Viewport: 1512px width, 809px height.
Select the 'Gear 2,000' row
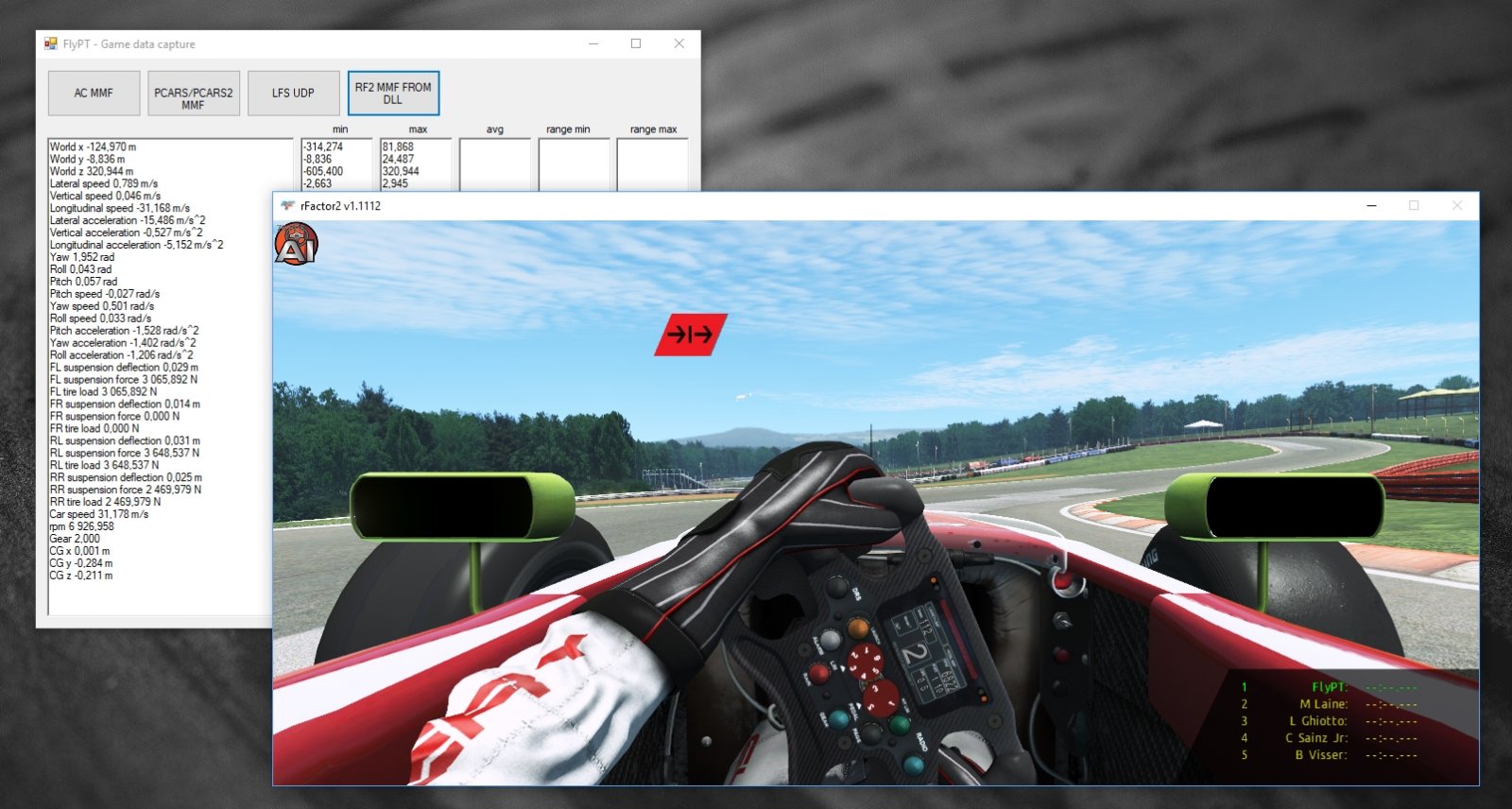pyautogui.click(x=75, y=540)
